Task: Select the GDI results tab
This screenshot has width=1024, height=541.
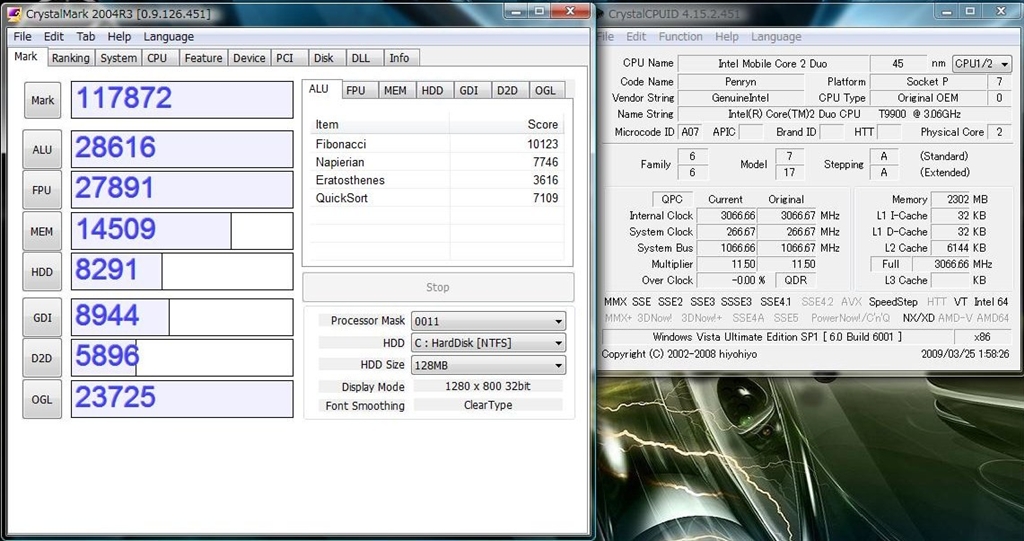Action: click(x=468, y=91)
